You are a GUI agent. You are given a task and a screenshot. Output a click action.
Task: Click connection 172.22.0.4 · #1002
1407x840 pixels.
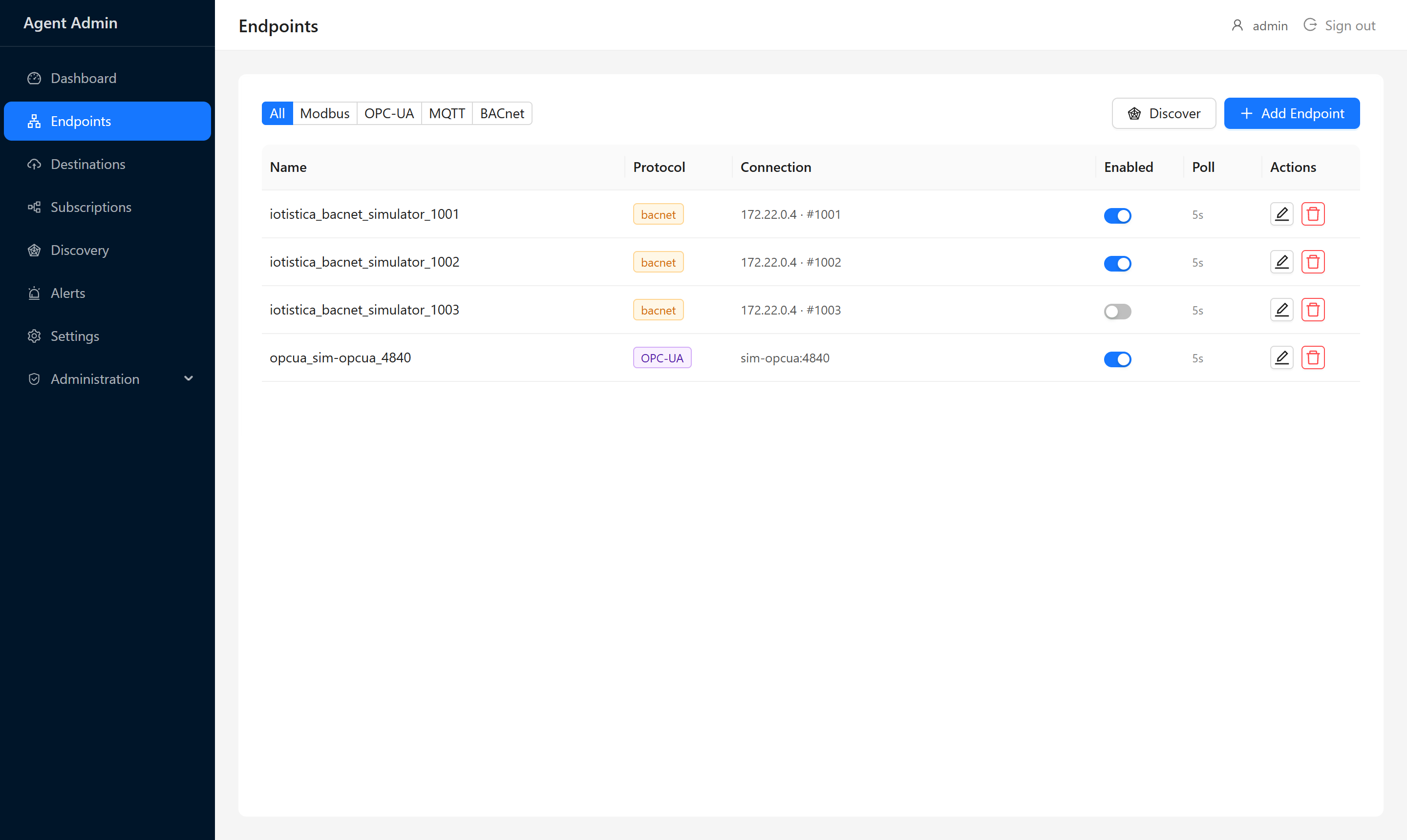pos(790,262)
